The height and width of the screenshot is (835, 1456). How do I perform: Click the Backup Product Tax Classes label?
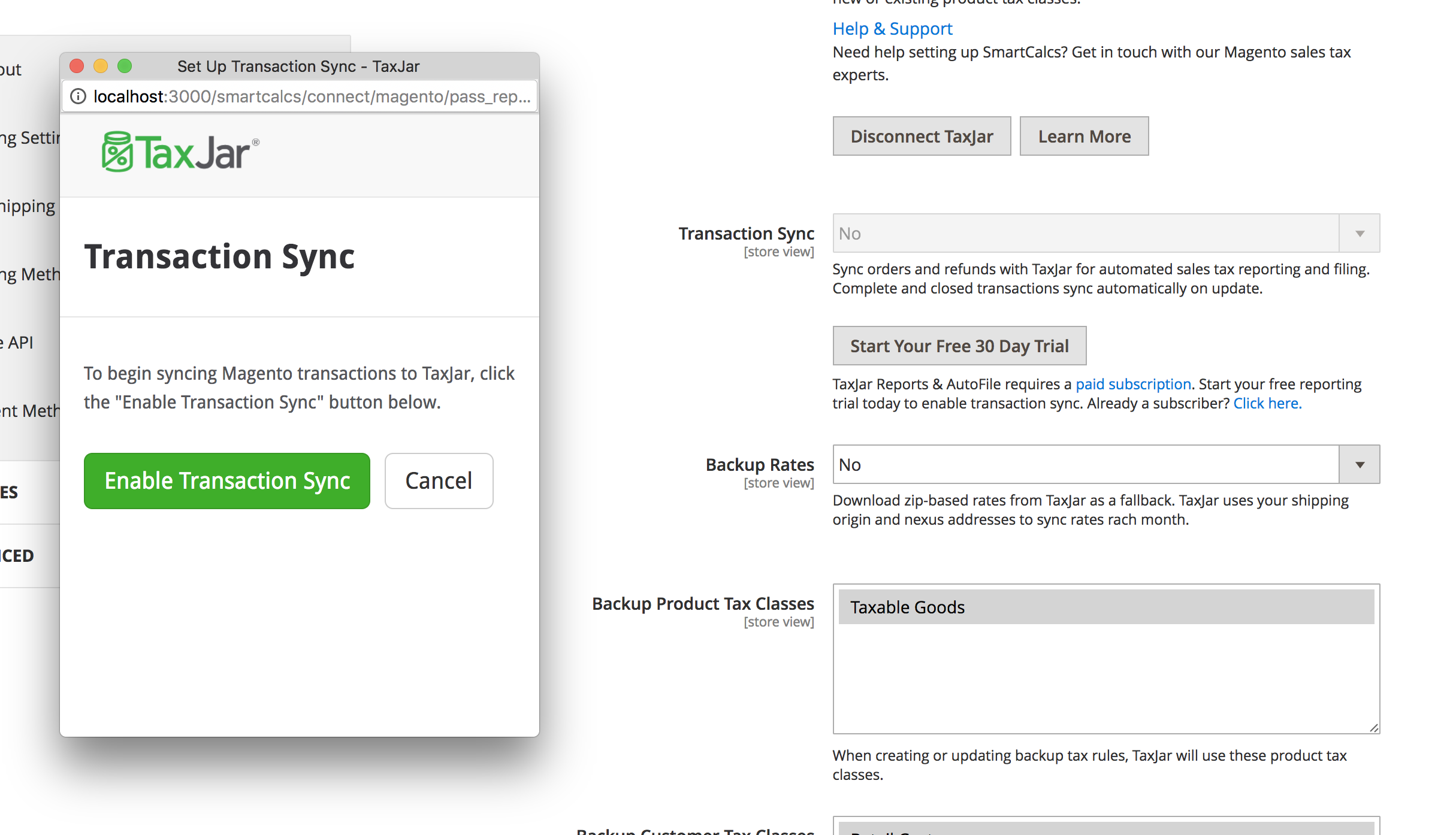703,603
